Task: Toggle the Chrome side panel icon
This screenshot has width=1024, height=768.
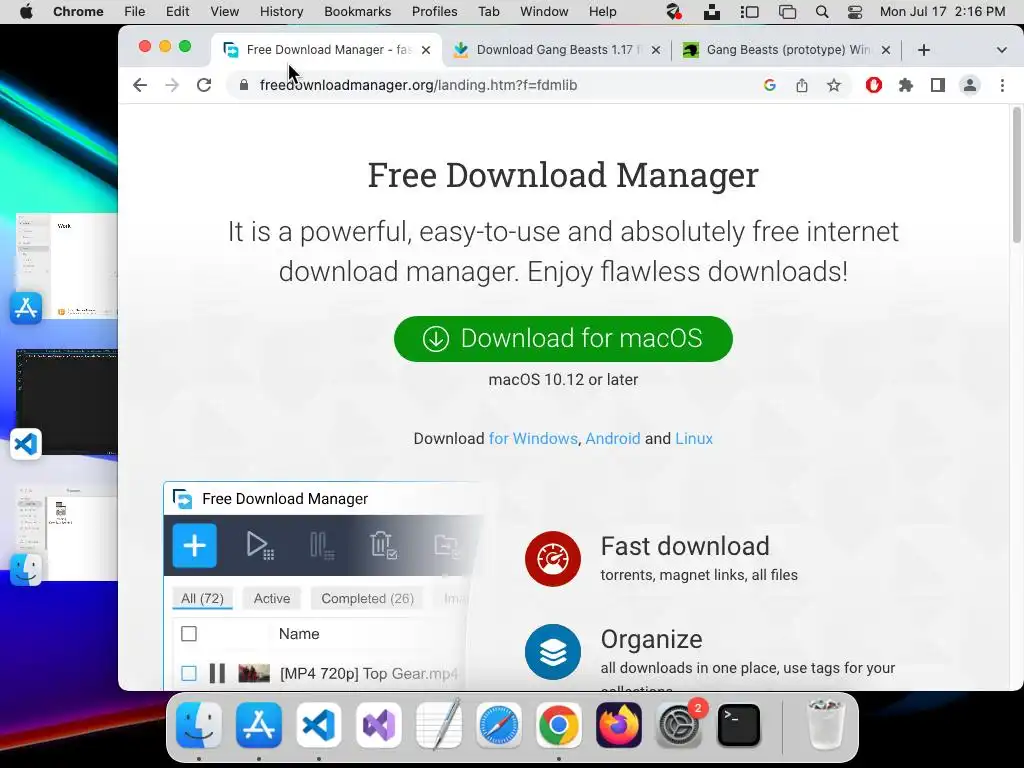Action: point(937,85)
